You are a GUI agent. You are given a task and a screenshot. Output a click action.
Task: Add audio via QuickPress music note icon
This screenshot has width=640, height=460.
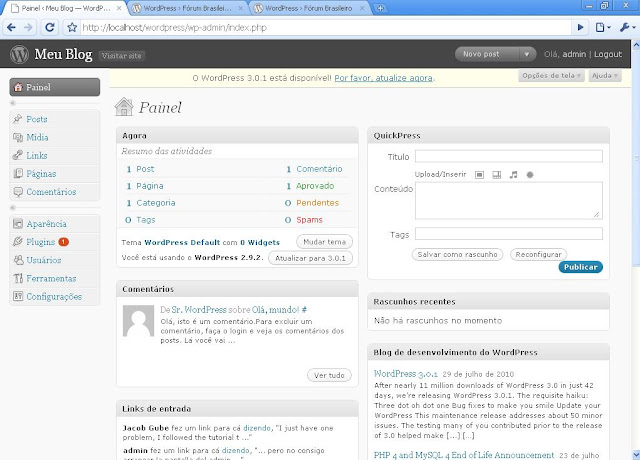click(513, 175)
